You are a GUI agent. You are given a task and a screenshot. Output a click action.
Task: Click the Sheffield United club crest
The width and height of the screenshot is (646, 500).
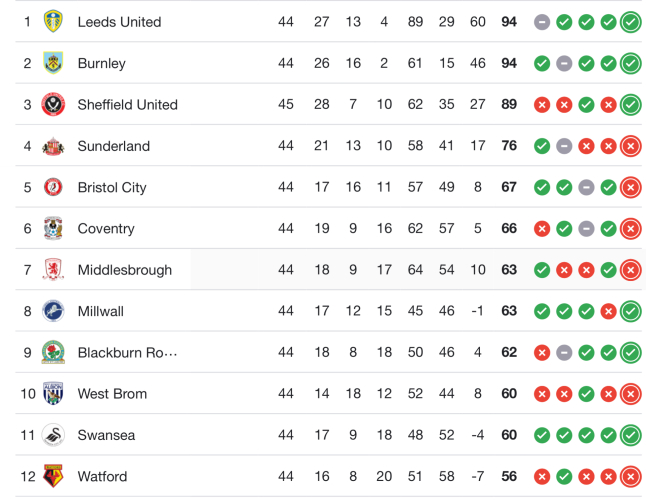[x=53, y=104]
